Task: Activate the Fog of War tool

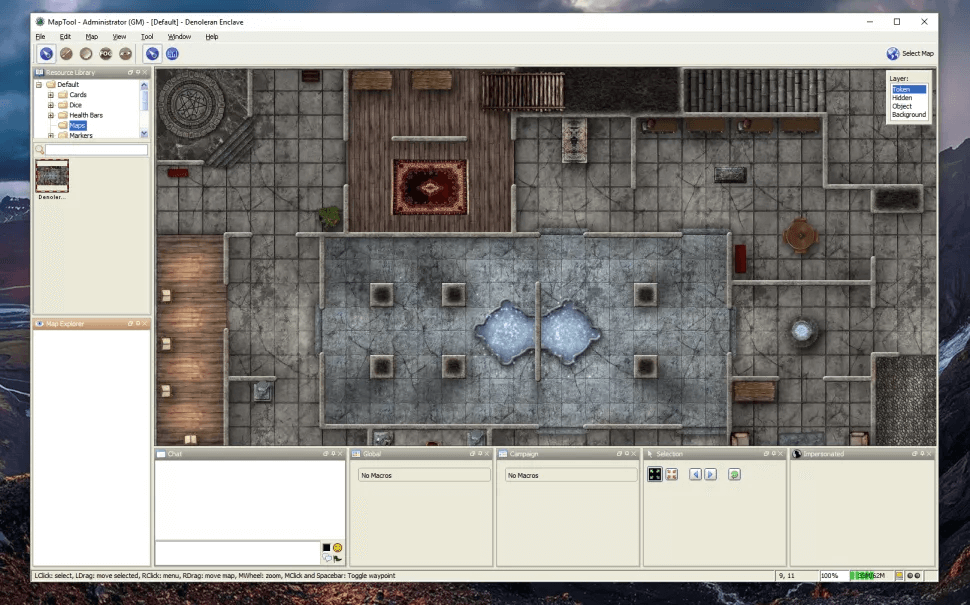Action: 106,54
